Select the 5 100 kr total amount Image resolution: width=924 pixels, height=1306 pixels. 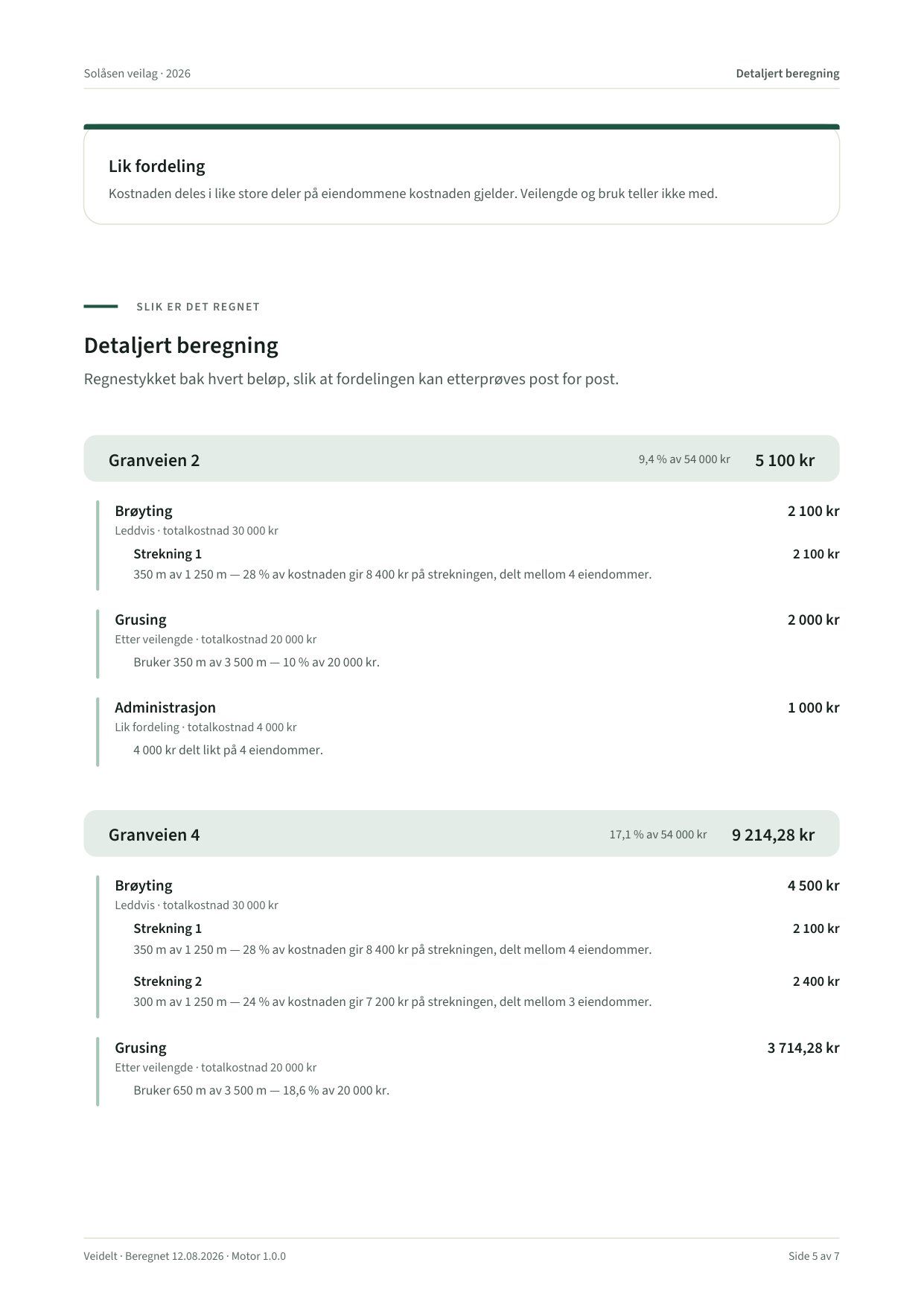(x=784, y=460)
